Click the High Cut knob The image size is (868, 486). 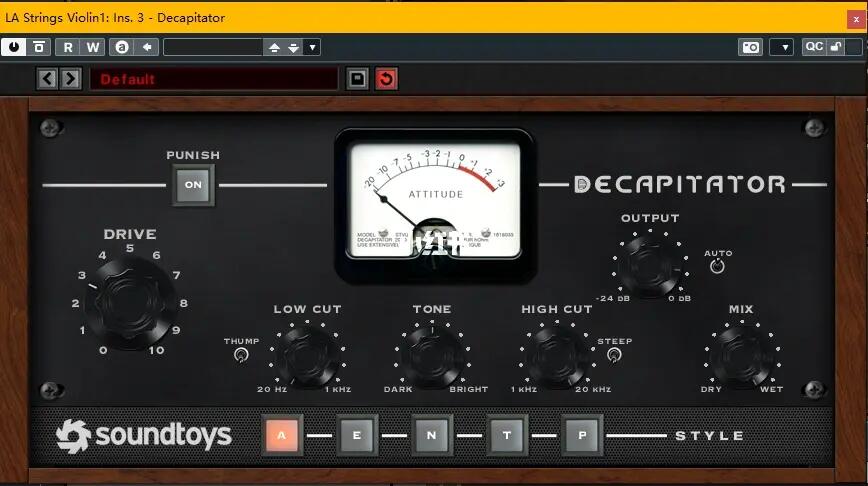pos(557,358)
